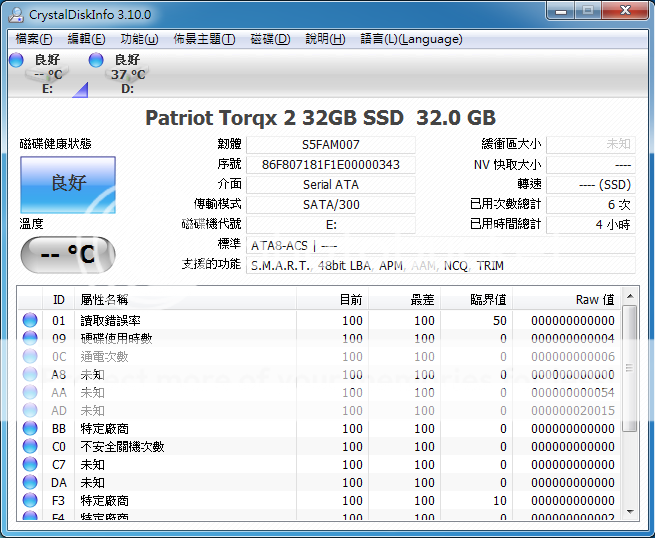Click the firmware field S5FAM007
This screenshot has width=655, height=539.
[x=331, y=145]
